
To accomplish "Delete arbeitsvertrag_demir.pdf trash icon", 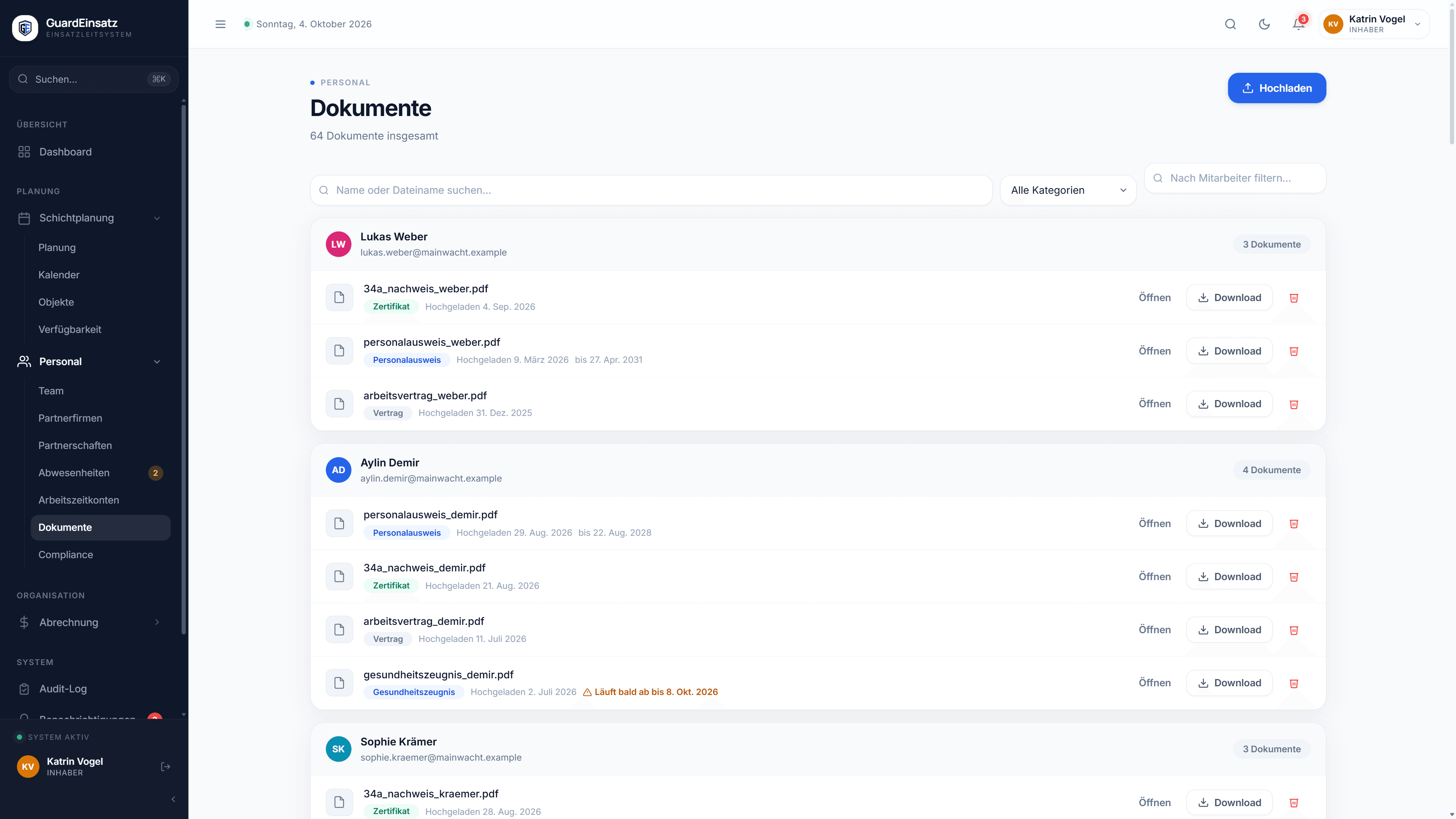I will click(1294, 630).
